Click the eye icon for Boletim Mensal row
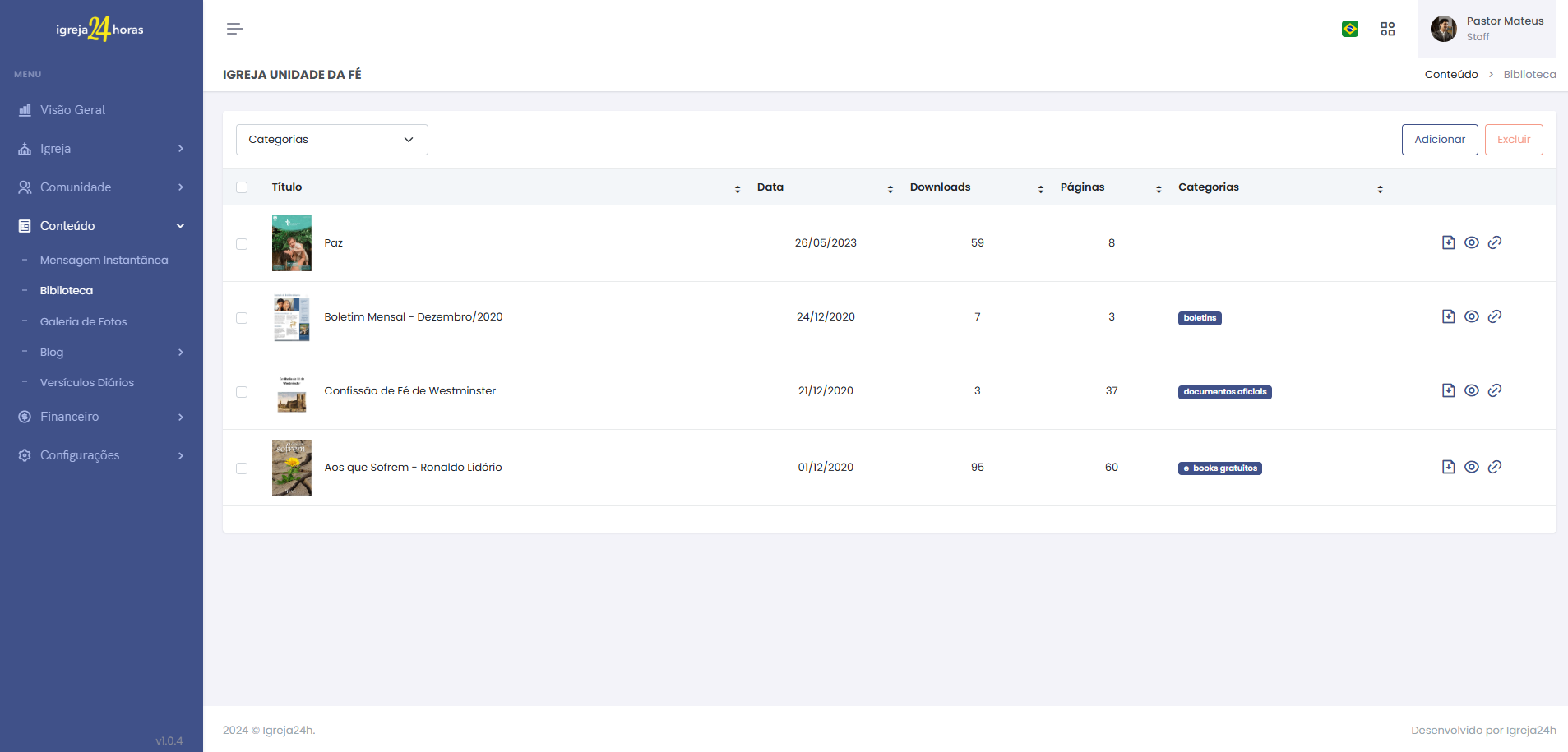 [1471, 316]
